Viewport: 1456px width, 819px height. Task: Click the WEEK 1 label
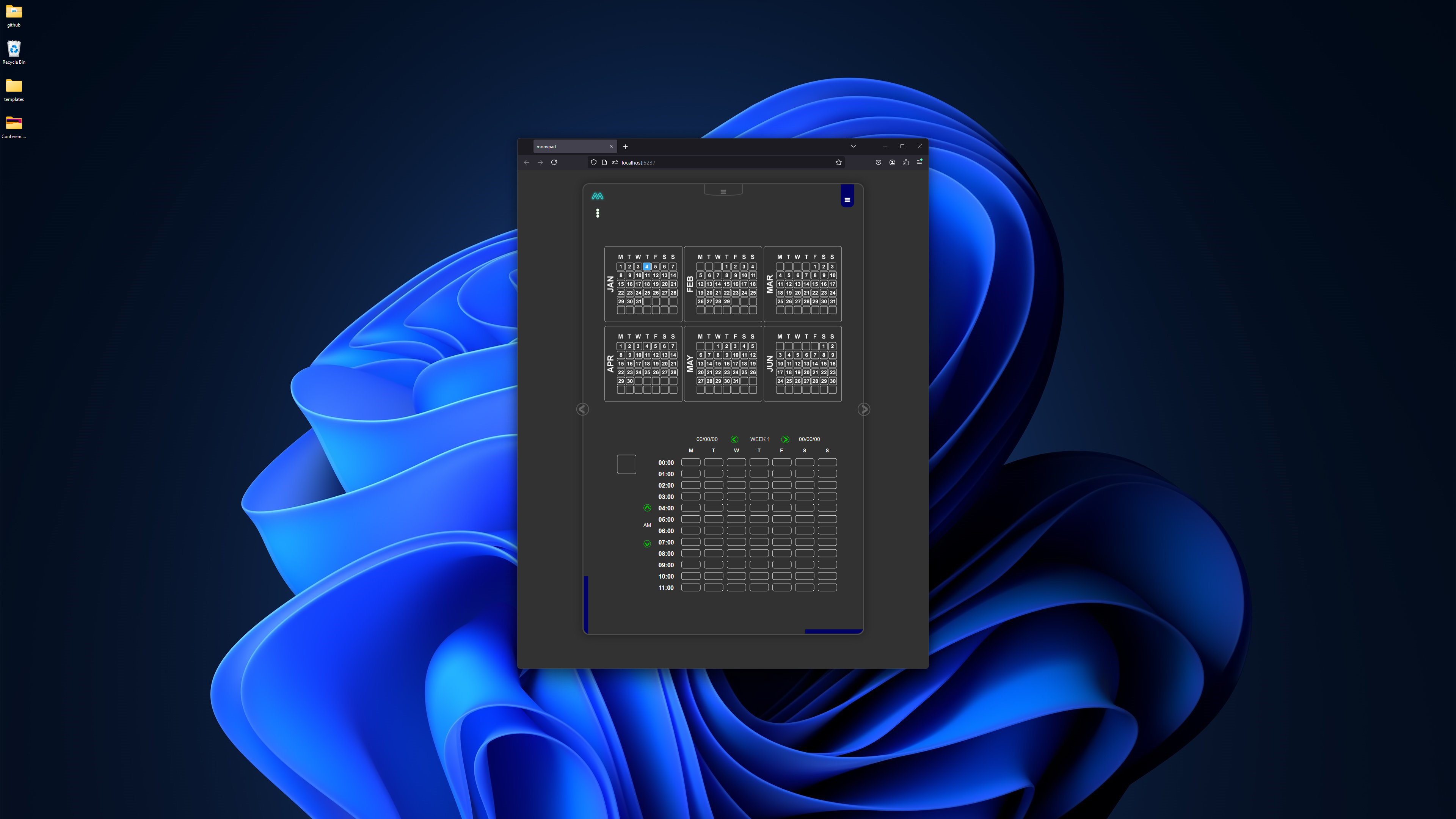click(x=759, y=439)
